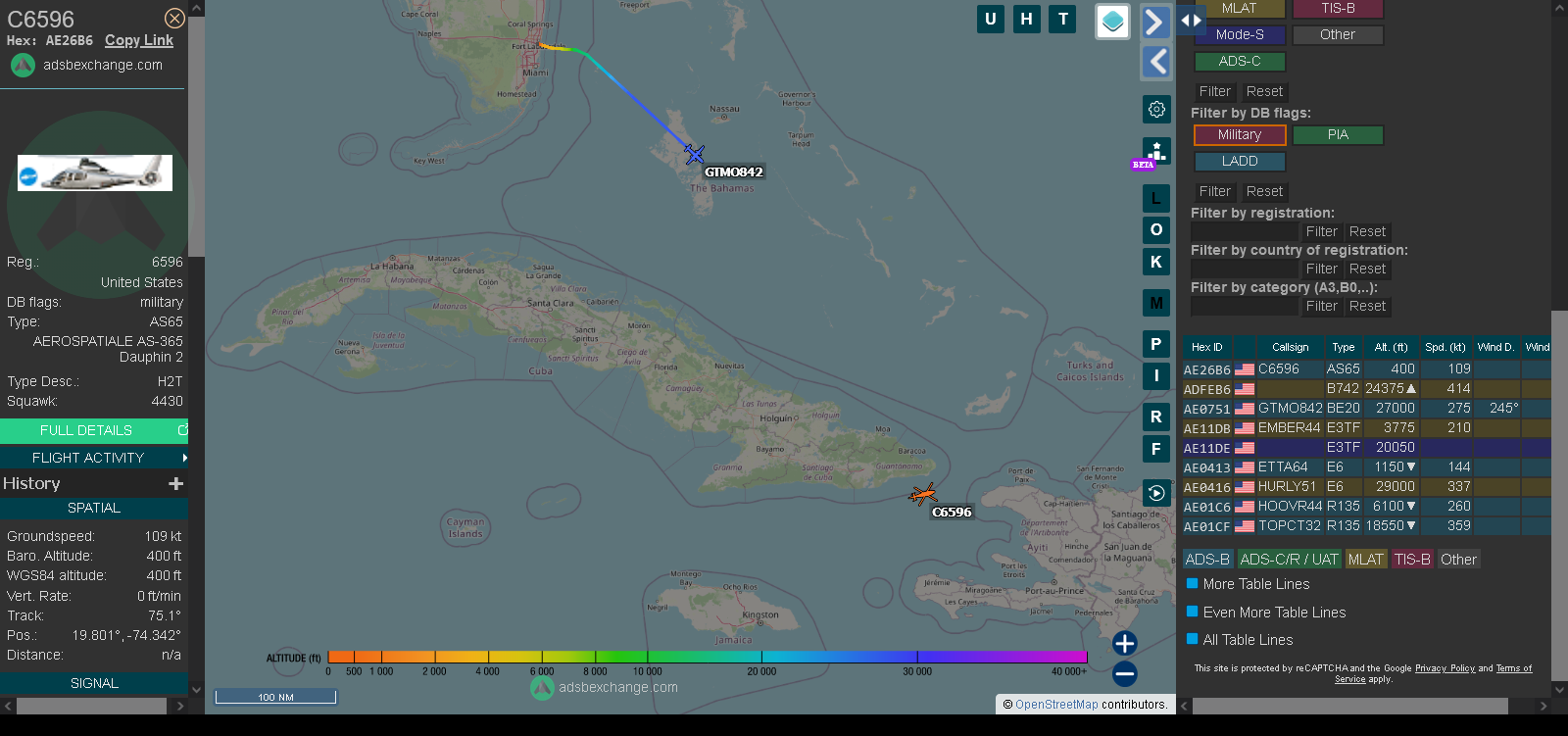
Task: Focus the registration filter input field
Action: 1244,231
